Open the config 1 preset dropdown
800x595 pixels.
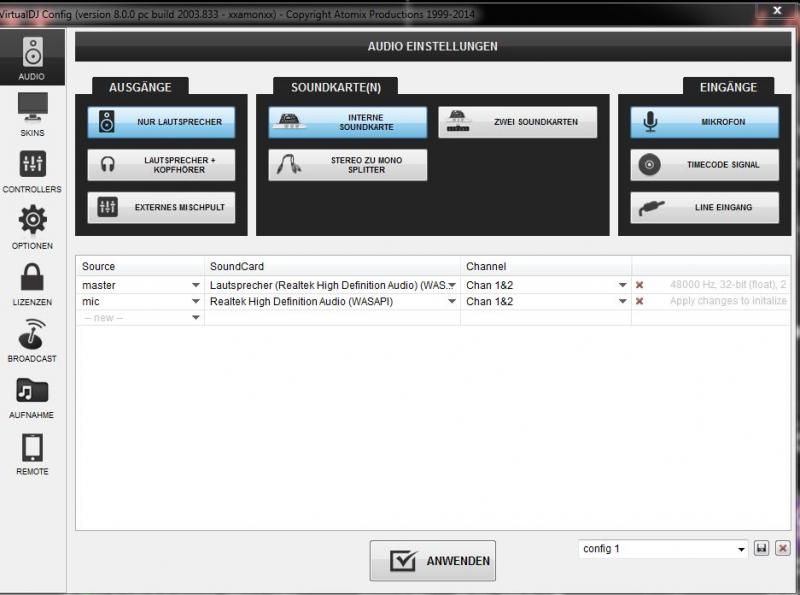tap(663, 549)
